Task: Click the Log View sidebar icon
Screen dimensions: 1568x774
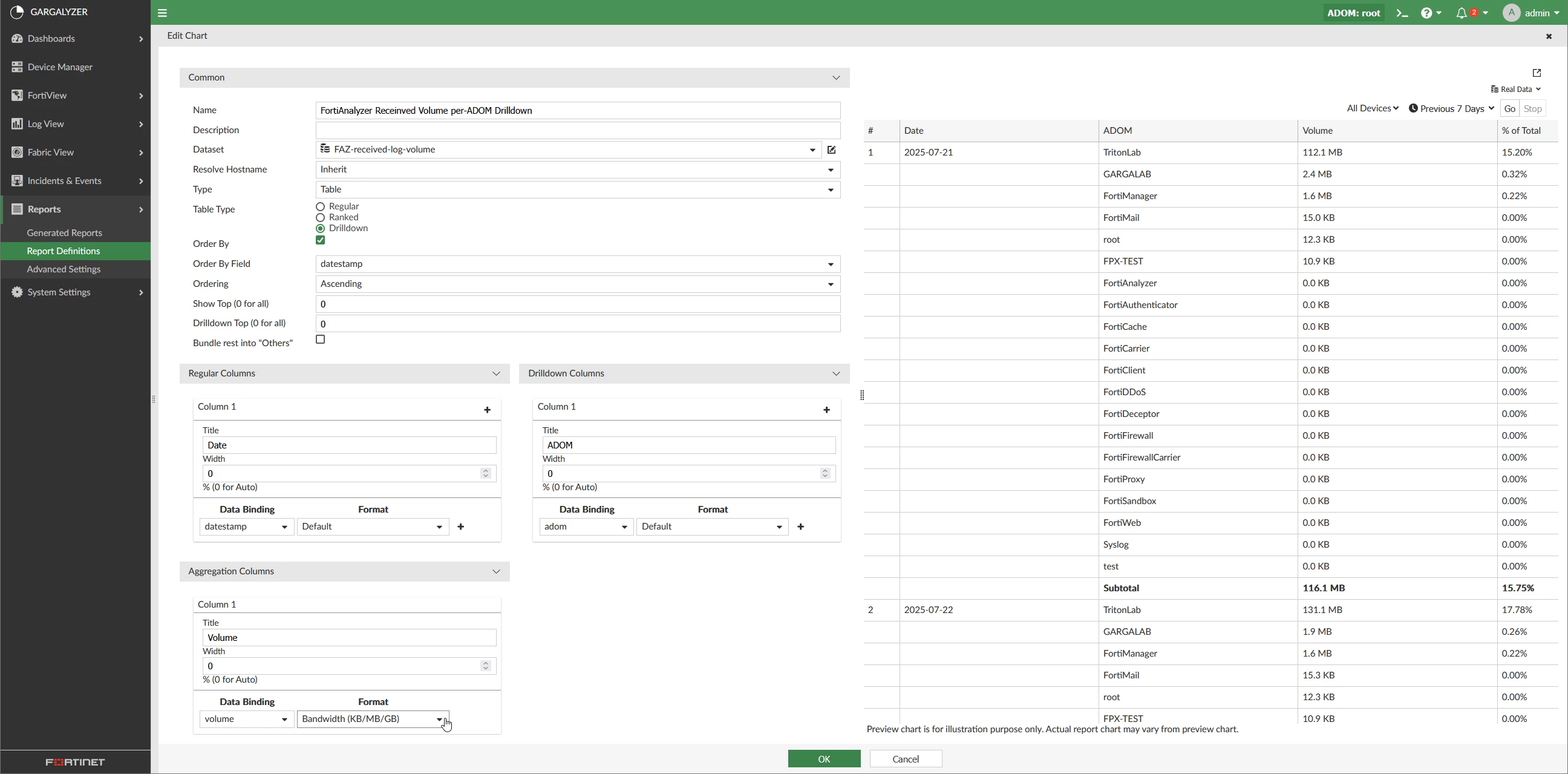Action: point(17,123)
